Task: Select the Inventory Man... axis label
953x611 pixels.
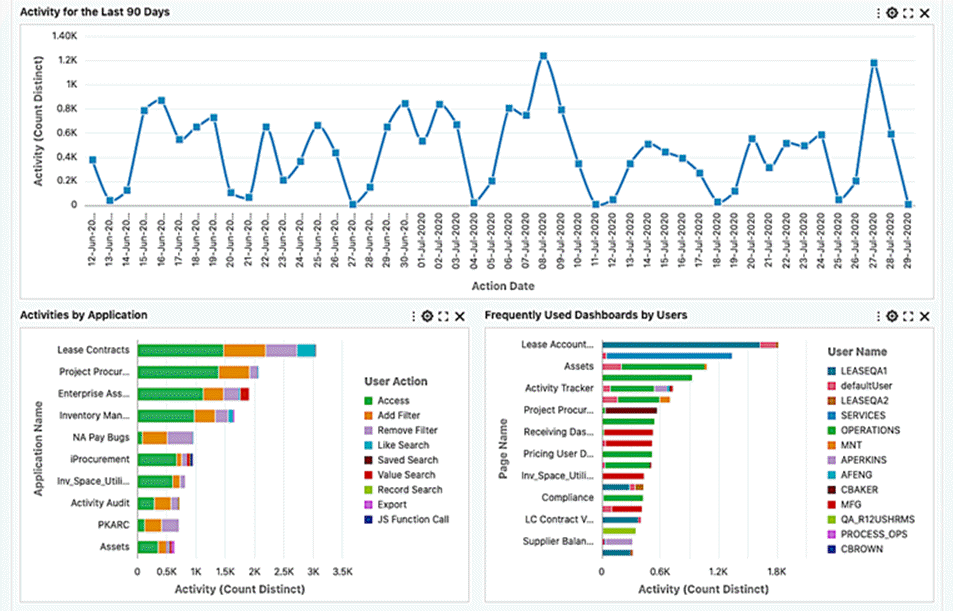Action: (x=94, y=416)
